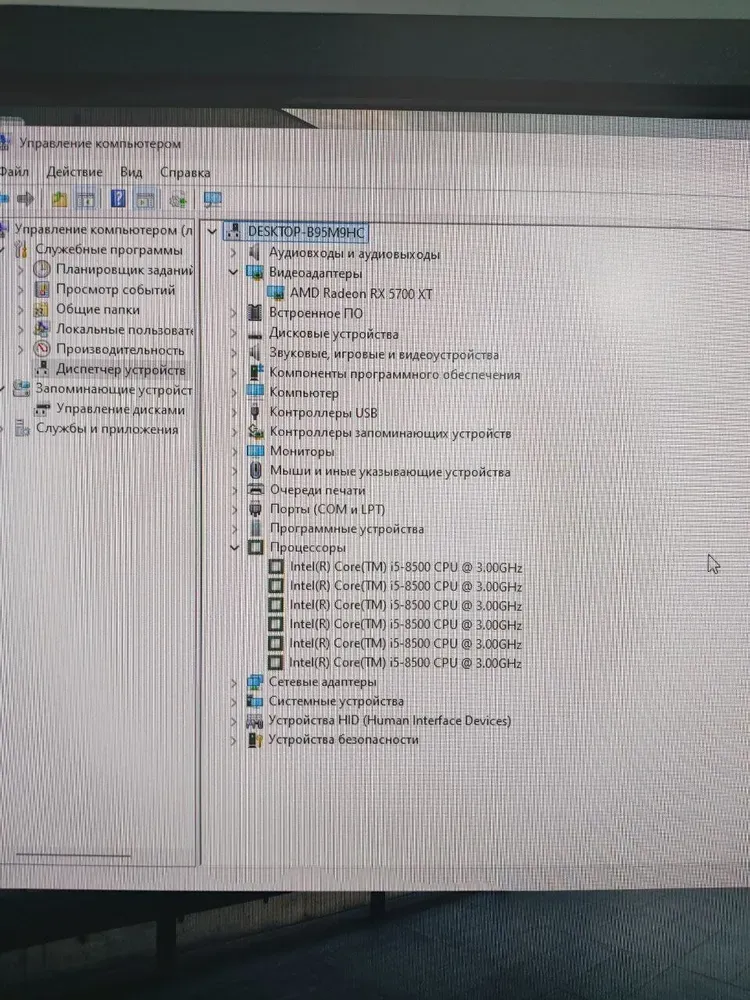The width and height of the screenshot is (750, 1000).
Task: Select Управление дисками in left tree
Action: coord(120,409)
